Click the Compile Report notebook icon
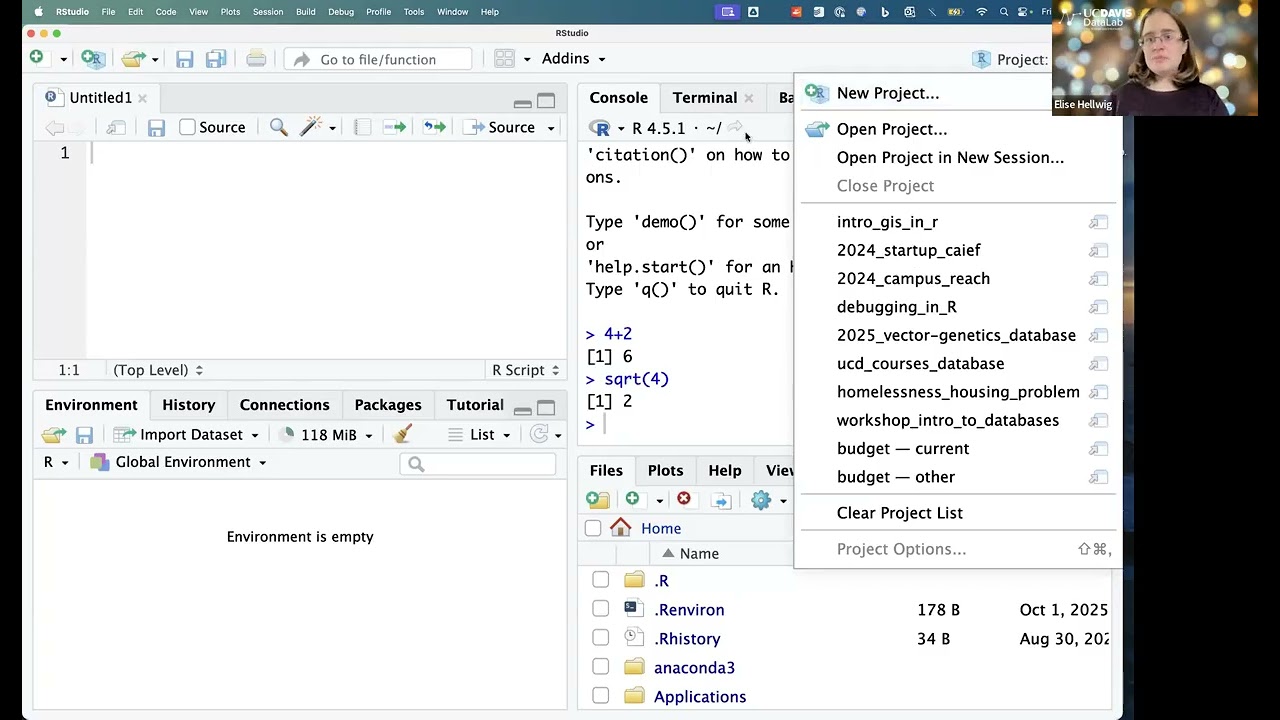1280x720 pixels. (x=362, y=127)
